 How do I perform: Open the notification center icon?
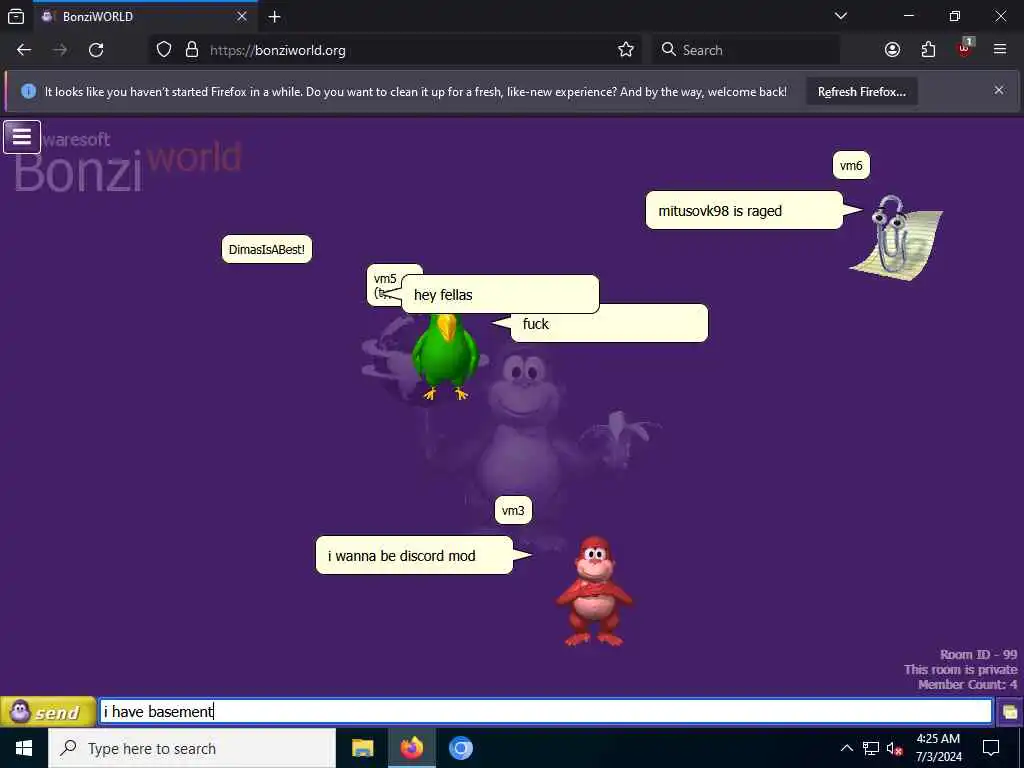991,748
